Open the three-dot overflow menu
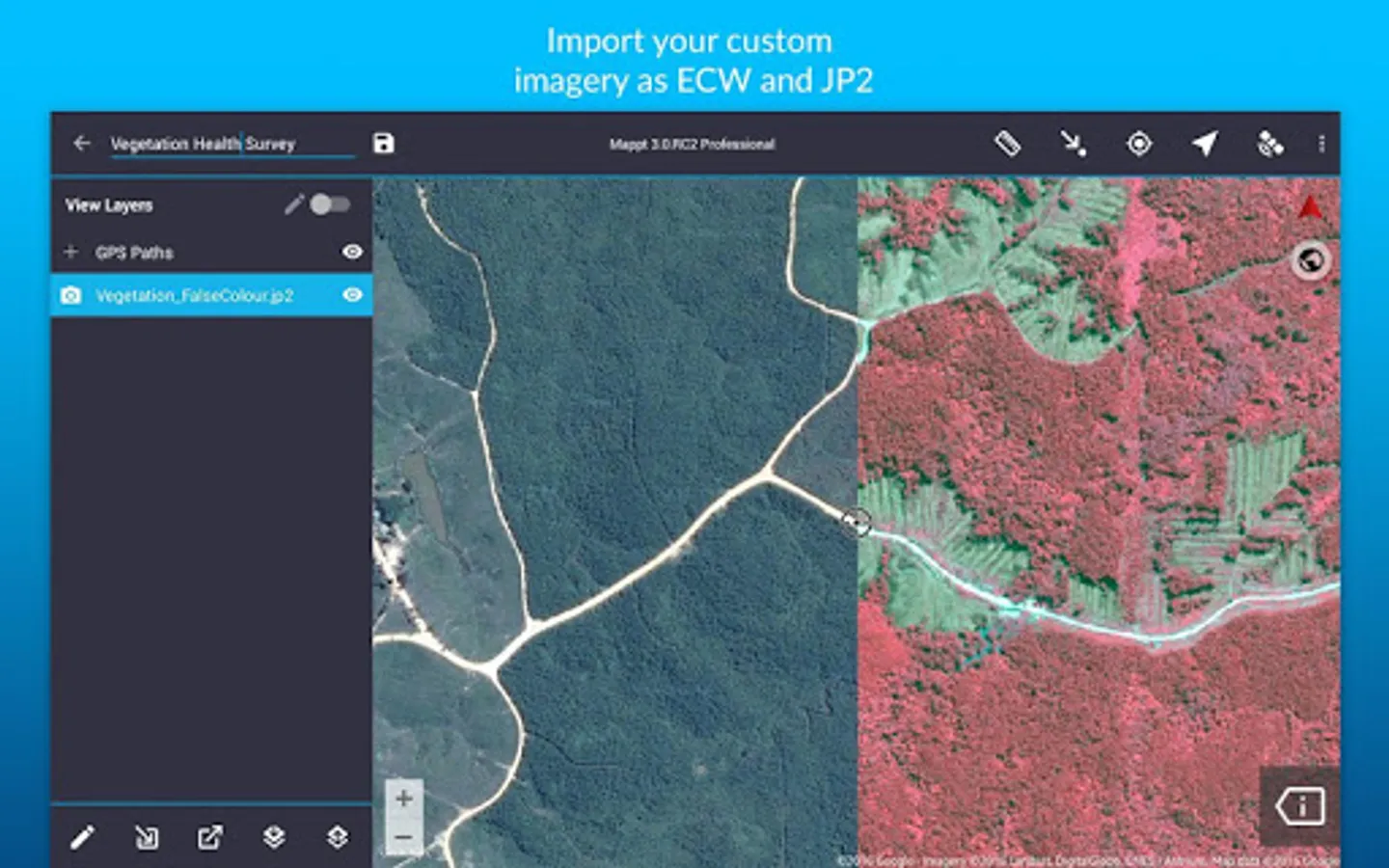Image resolution: width=1389 pixels, height=868 pixels. [1321, 144]
